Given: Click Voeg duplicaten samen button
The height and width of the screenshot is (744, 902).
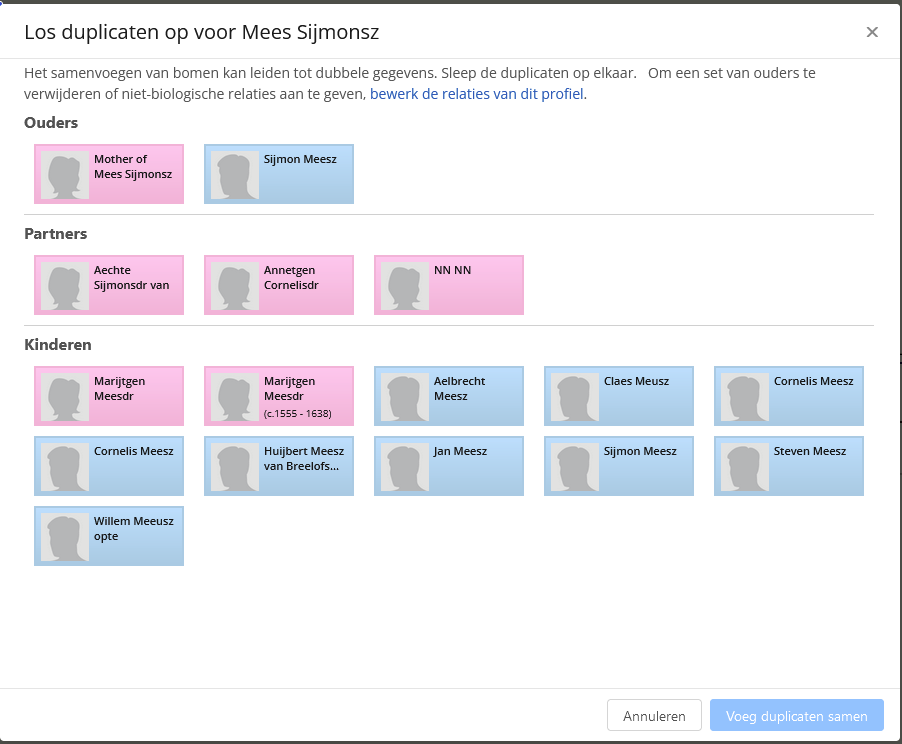Looking at the screenshot, I should point(796,716).
